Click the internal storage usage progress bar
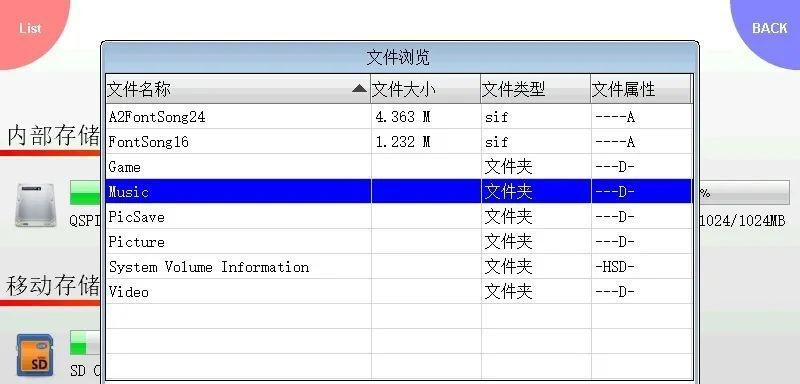The width and height of the screenshot is (800, 384). pos(85,192)
